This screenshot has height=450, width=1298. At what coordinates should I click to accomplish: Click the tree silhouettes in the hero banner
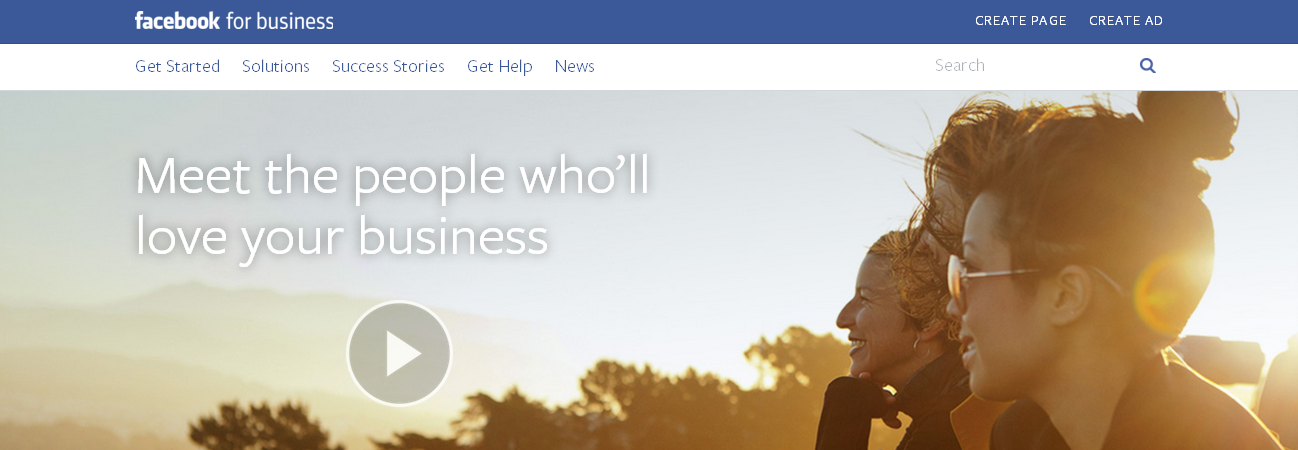tap(600, 405)
